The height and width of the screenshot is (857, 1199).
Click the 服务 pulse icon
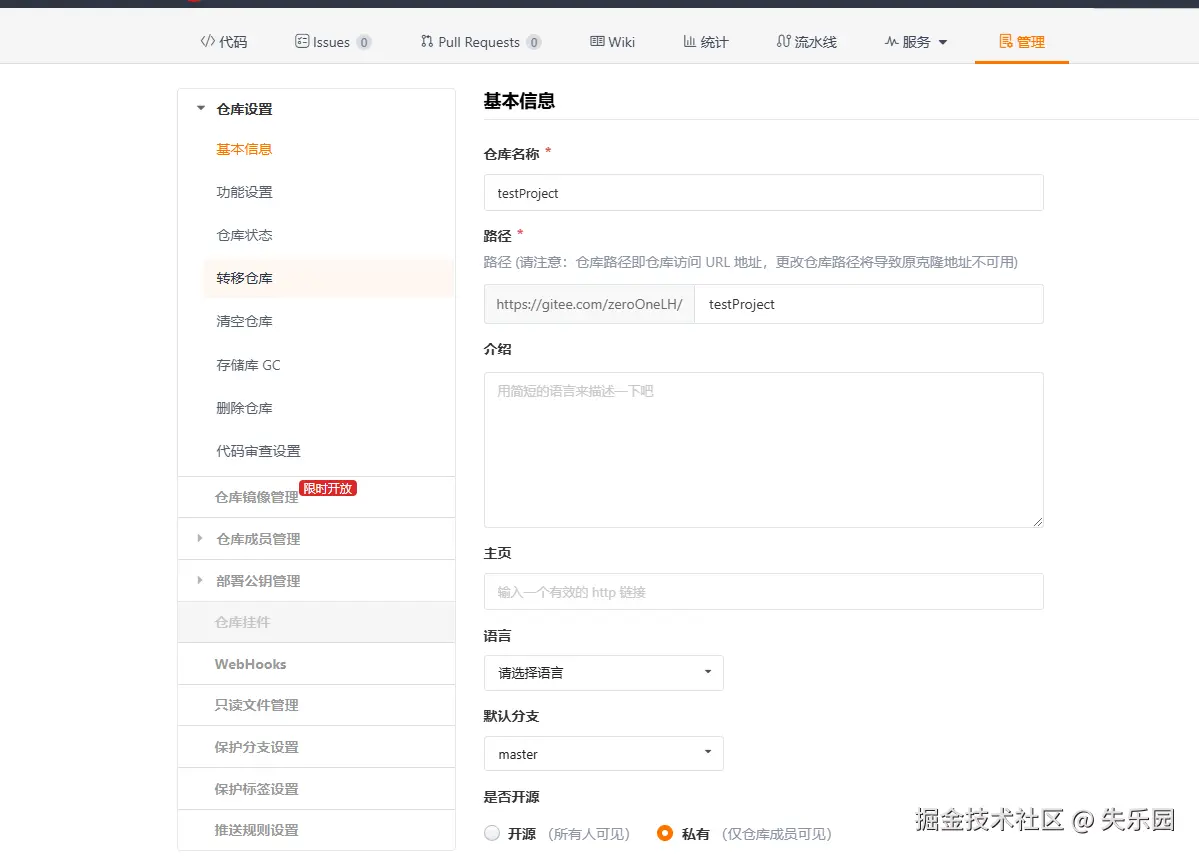click(892, 41)
